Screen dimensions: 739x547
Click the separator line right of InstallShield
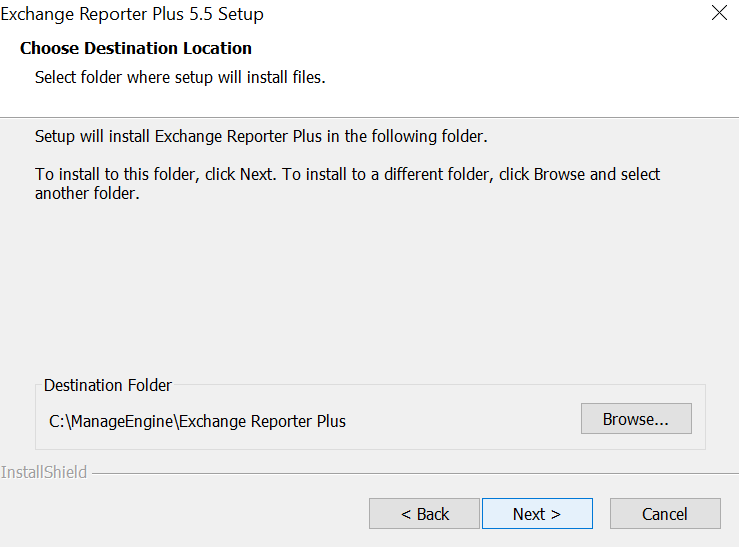(x=400, y=473)
